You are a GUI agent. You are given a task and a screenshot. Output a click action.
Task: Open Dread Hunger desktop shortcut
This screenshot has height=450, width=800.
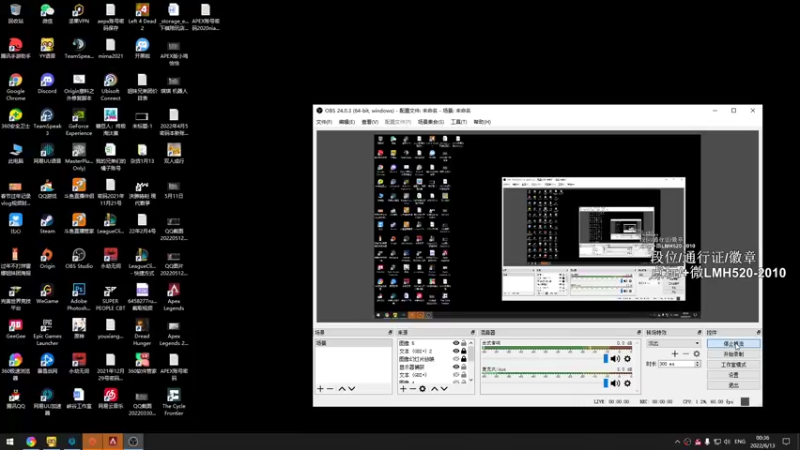142,332
